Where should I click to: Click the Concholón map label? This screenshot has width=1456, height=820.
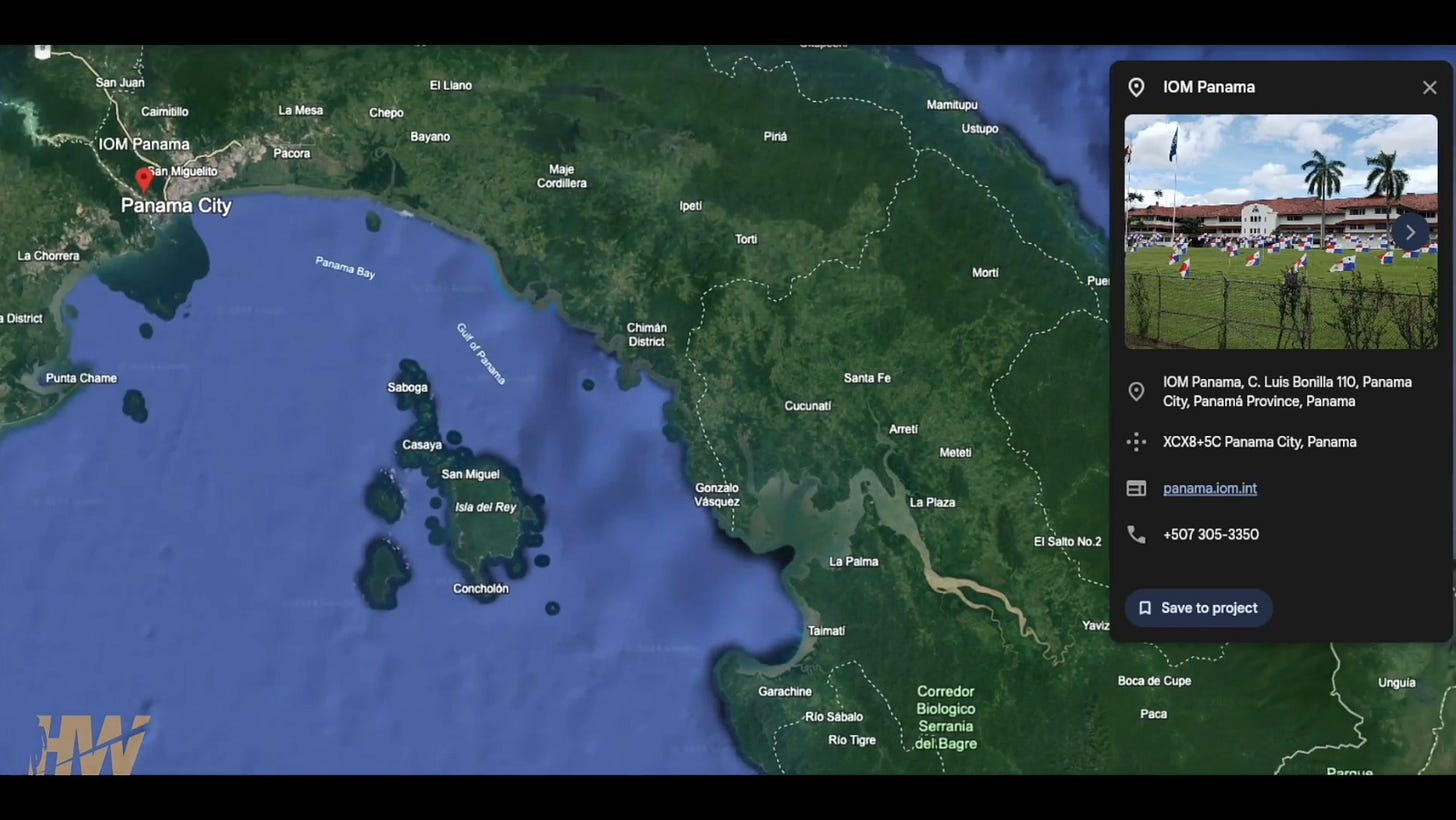481,588
